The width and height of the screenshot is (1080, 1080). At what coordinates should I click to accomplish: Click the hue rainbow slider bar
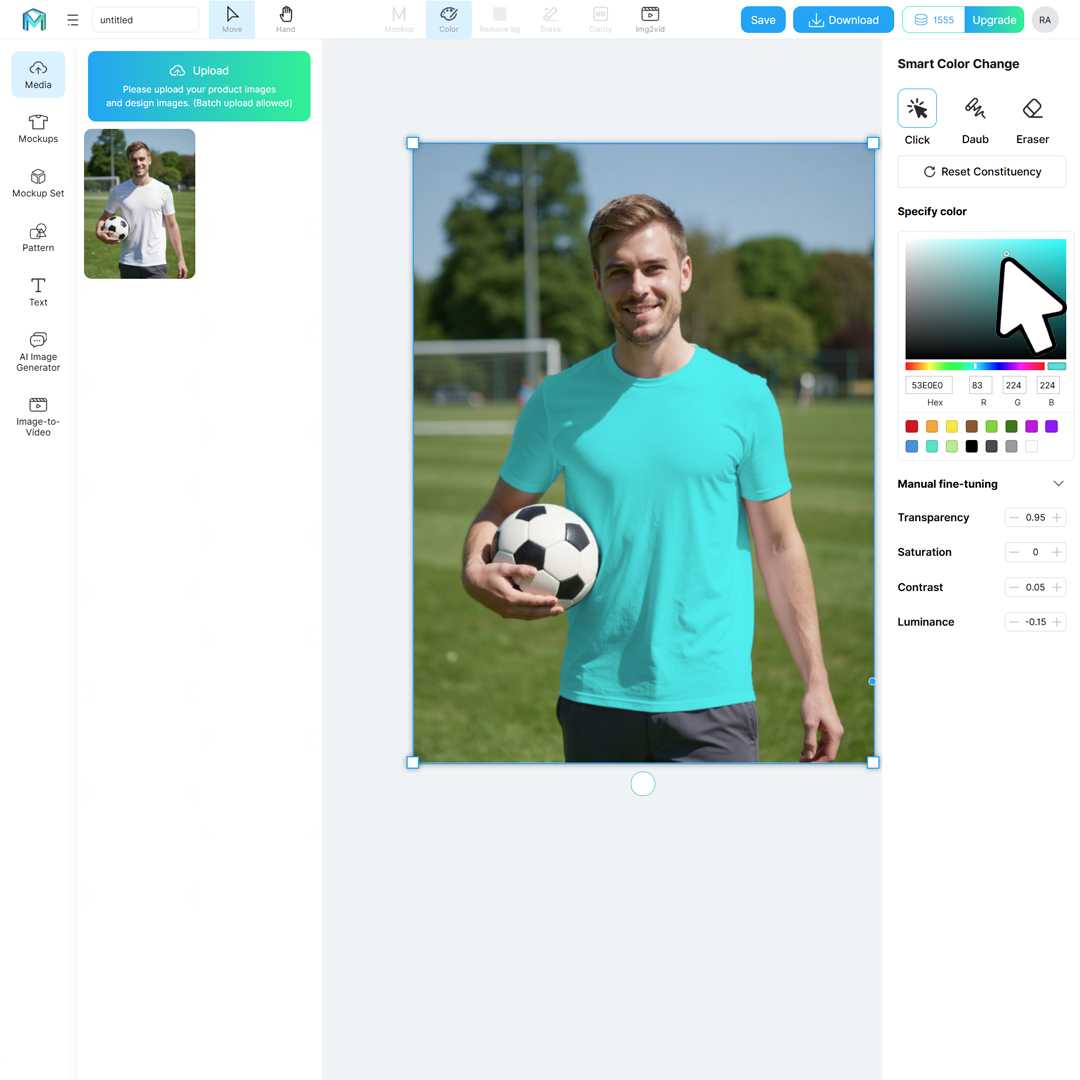(974, 366)
